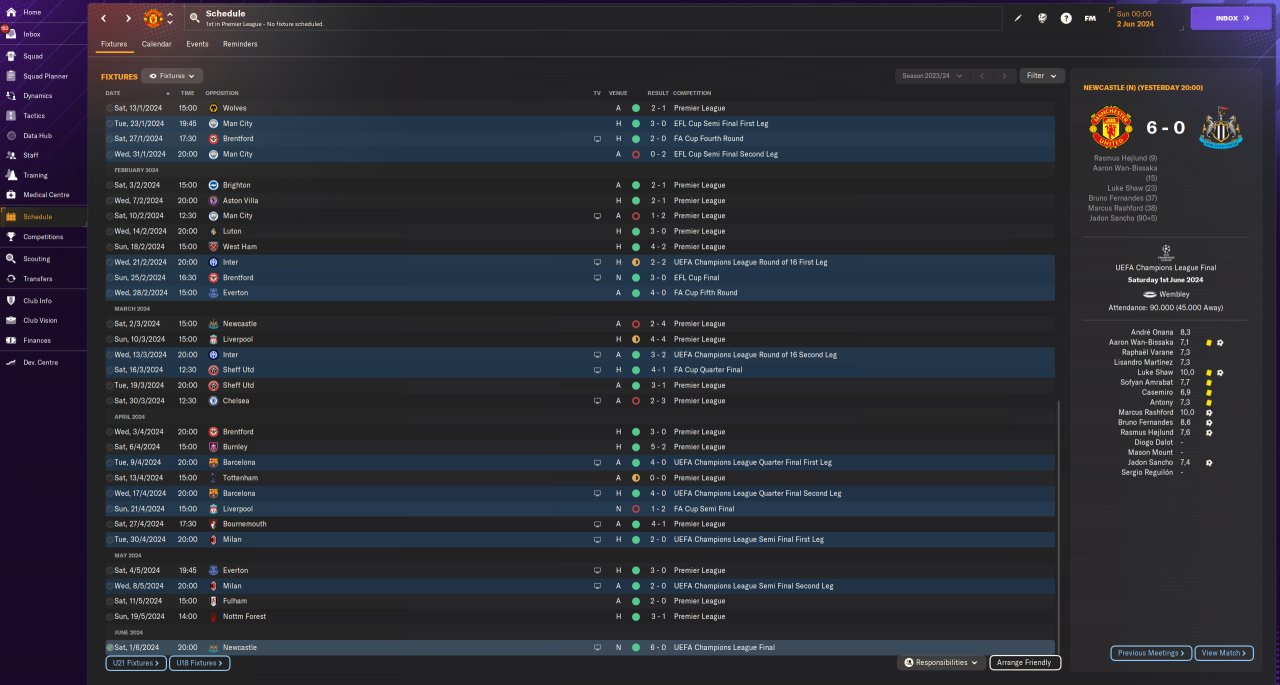Click Previous Meetings button

pyautogui.click(x=1151, y=653)
